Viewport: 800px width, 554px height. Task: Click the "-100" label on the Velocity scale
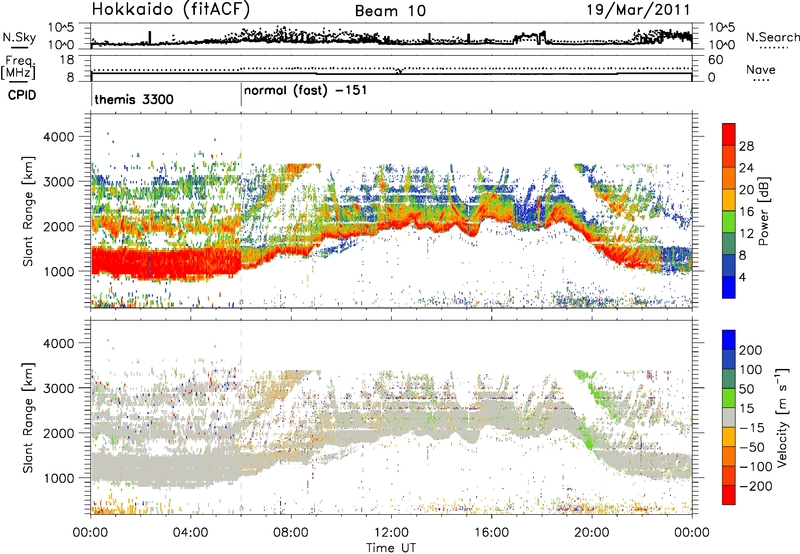(755, 467)
